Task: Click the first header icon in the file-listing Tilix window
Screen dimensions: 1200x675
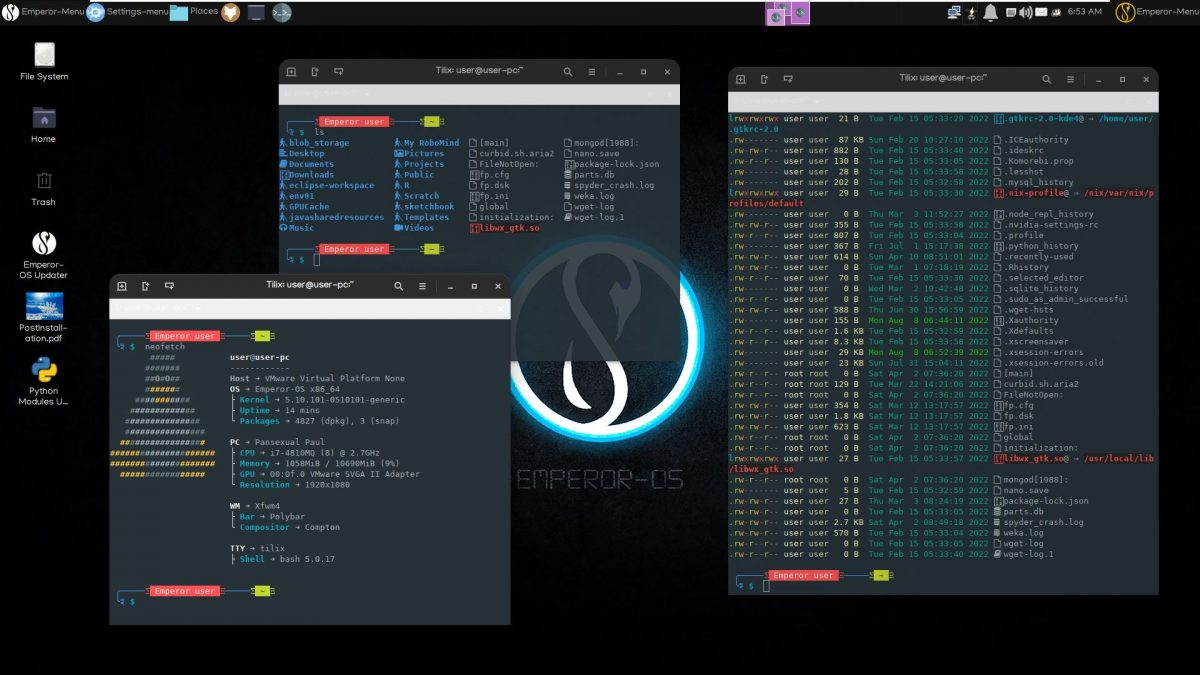Action: [740, 77]
